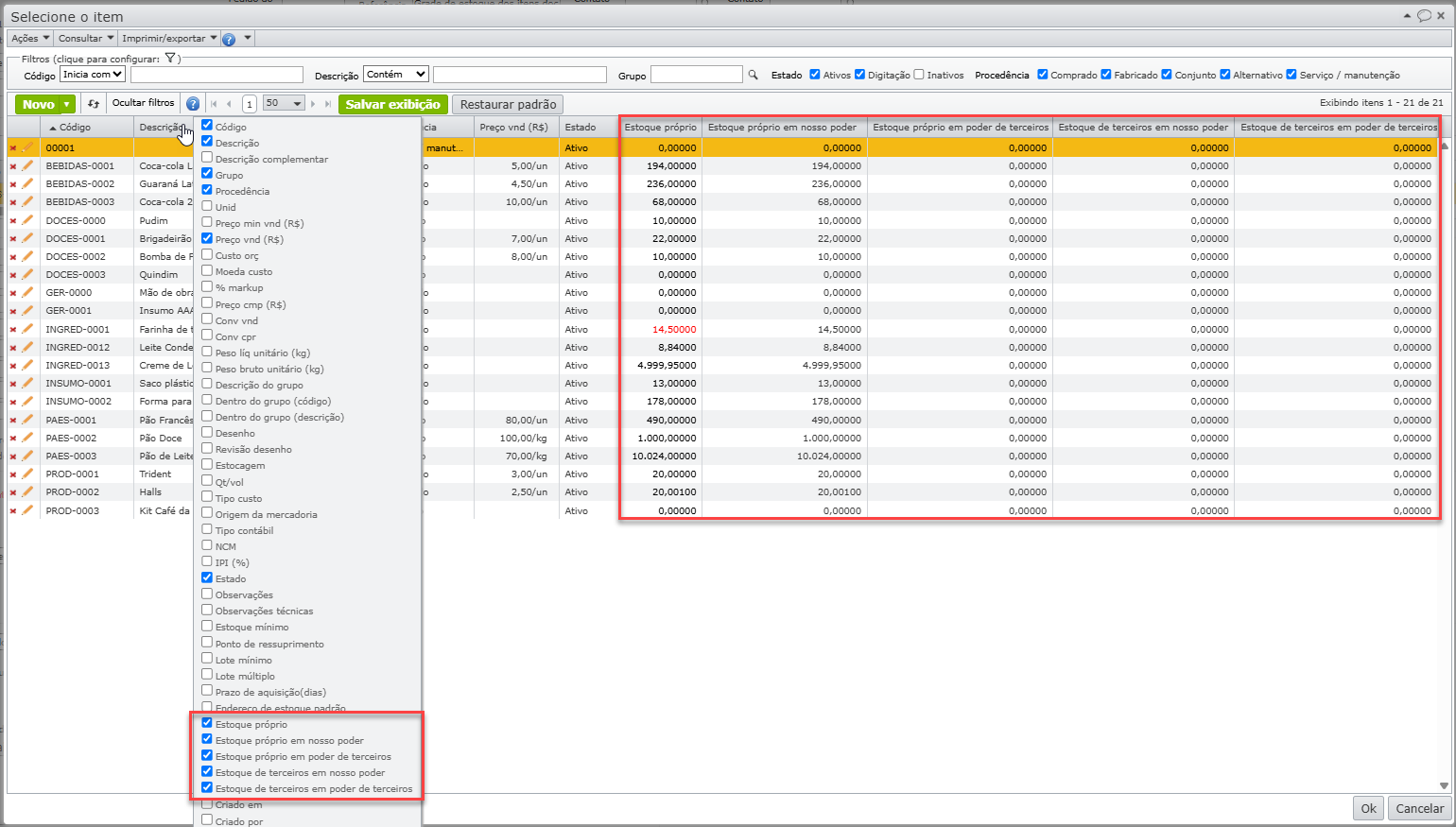Click the edit pencil icon for BEBIDAS-0001
This screenshot has height=827, width=1456.
[27, 165]
